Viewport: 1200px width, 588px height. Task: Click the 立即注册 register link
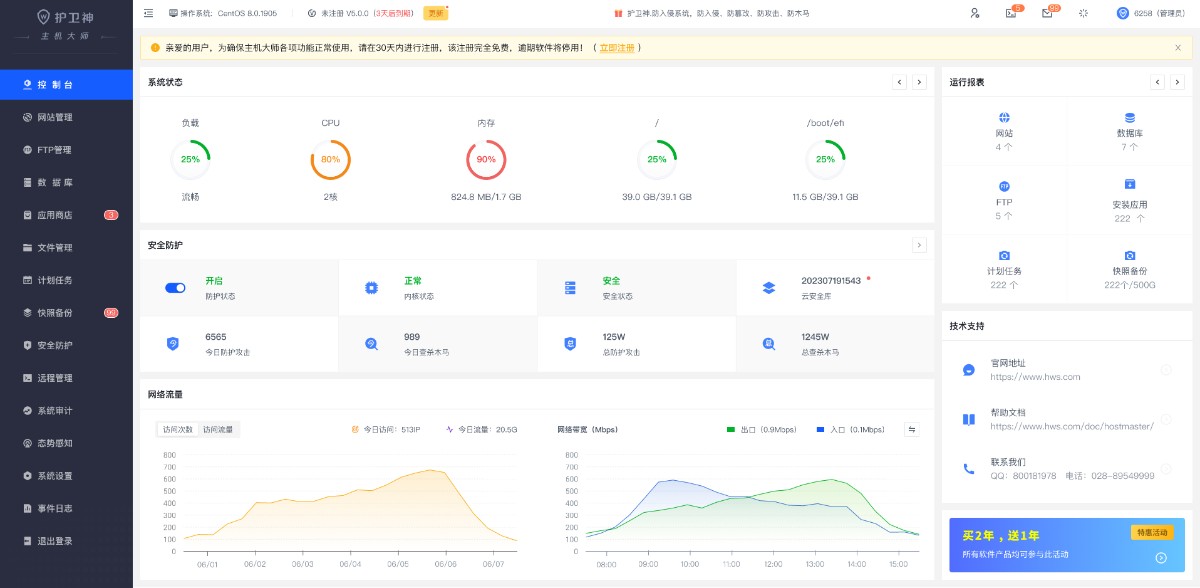[617, 47]
